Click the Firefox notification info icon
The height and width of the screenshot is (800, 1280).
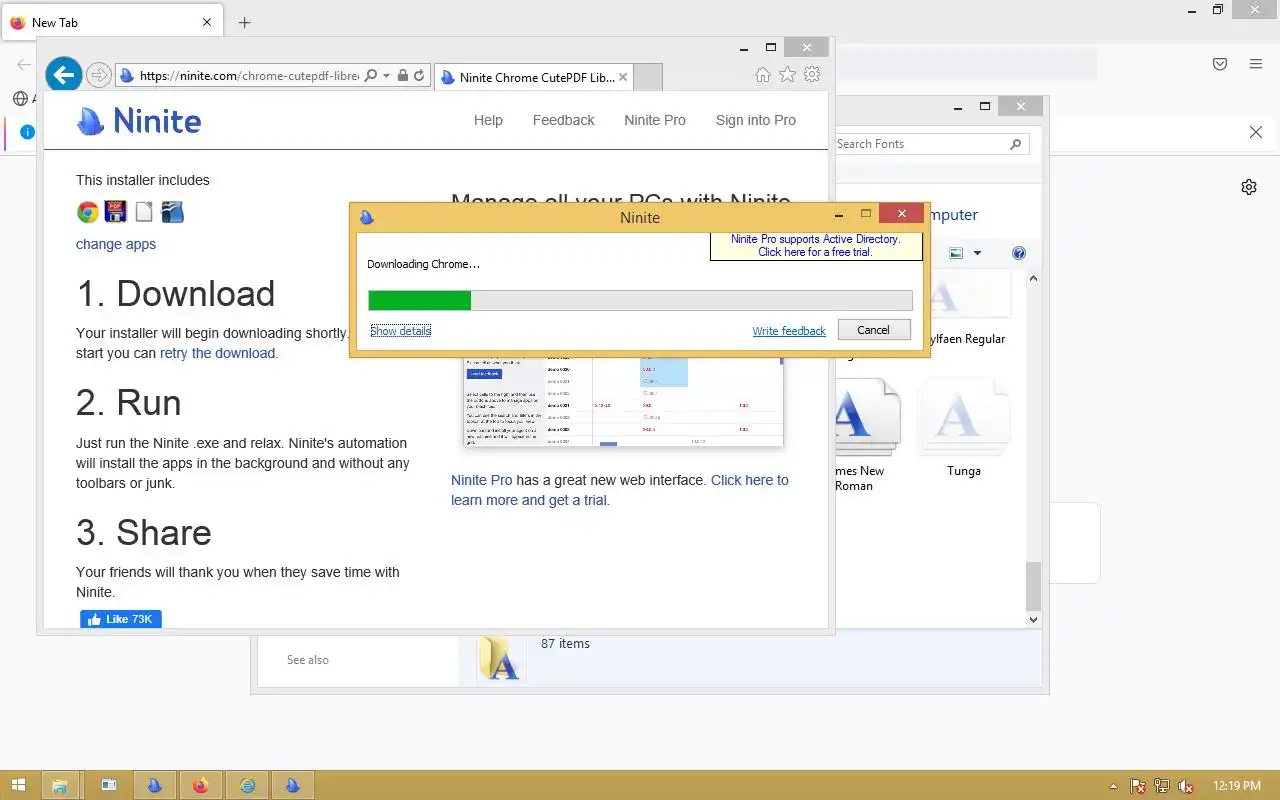tap(27, 131)
